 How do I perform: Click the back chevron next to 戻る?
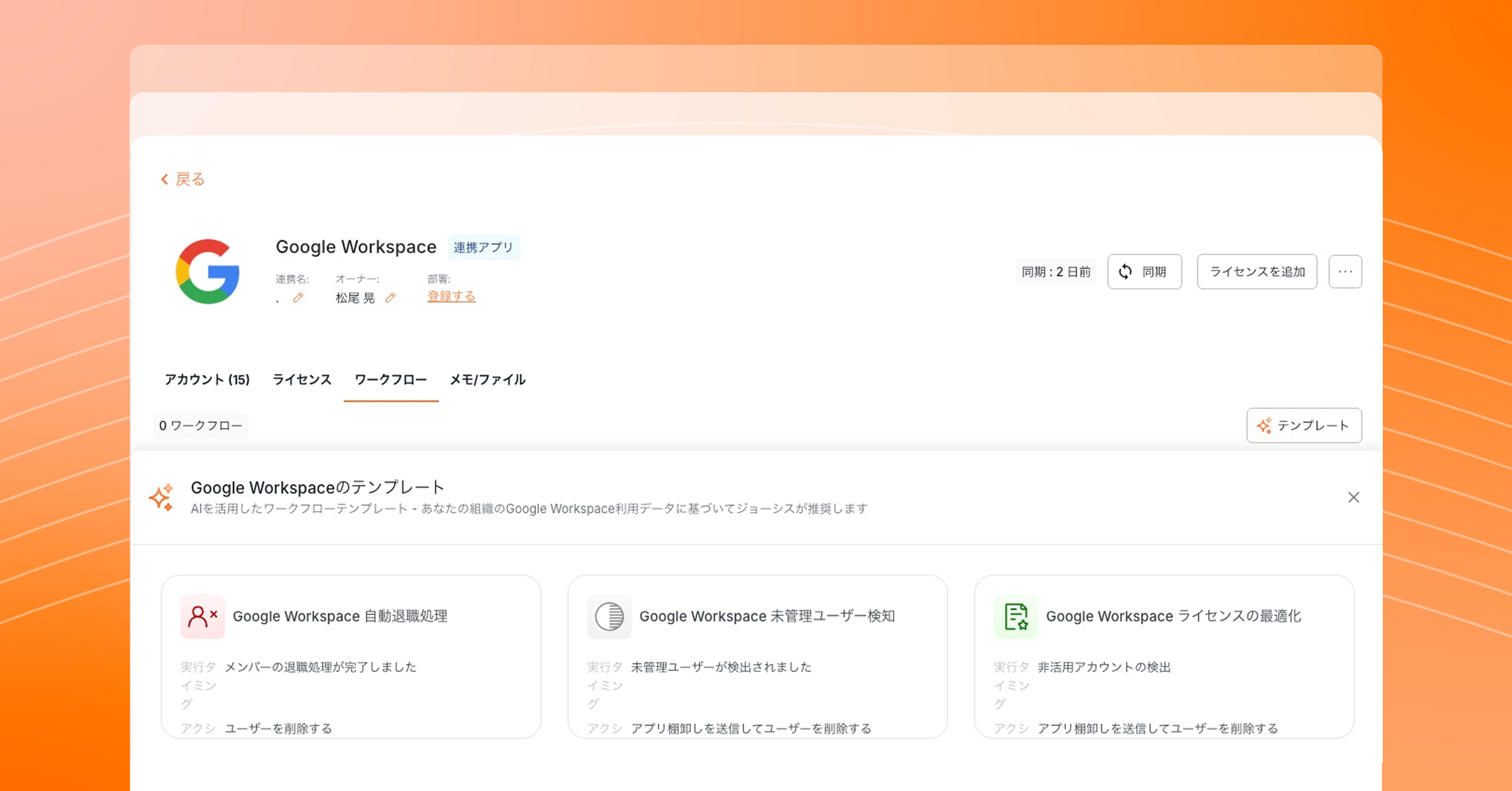[164, 179]
